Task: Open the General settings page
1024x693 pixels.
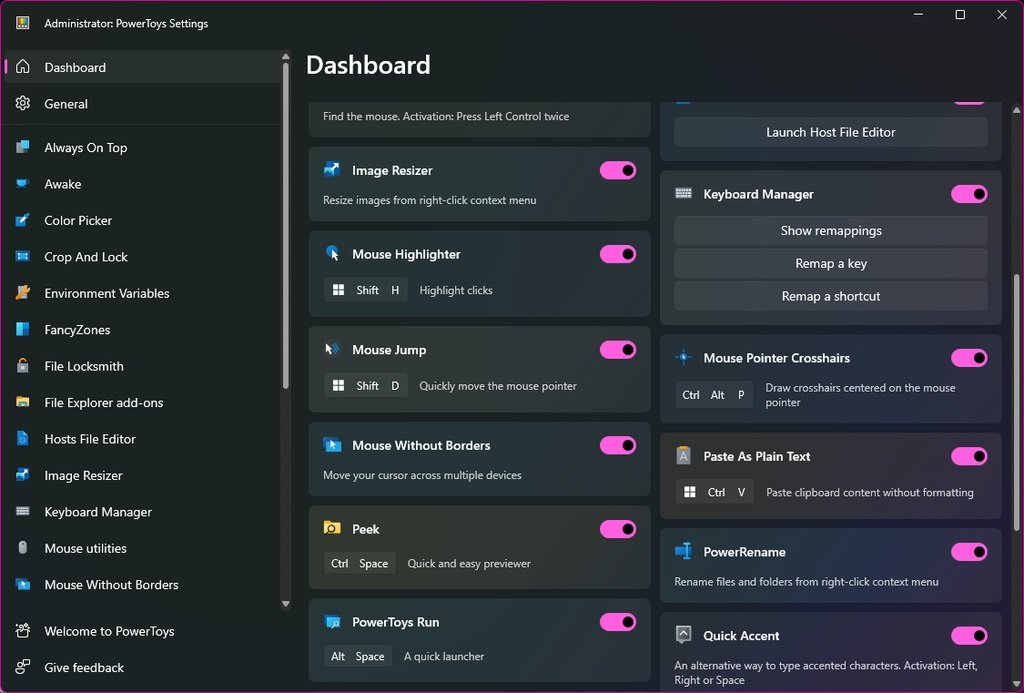Action: pos(66,104)
